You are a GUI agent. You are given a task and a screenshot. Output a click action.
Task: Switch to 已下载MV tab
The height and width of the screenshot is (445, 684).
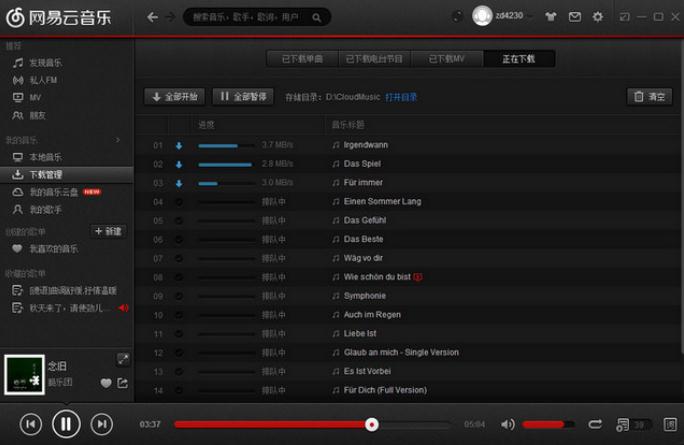tap(447, 59)
